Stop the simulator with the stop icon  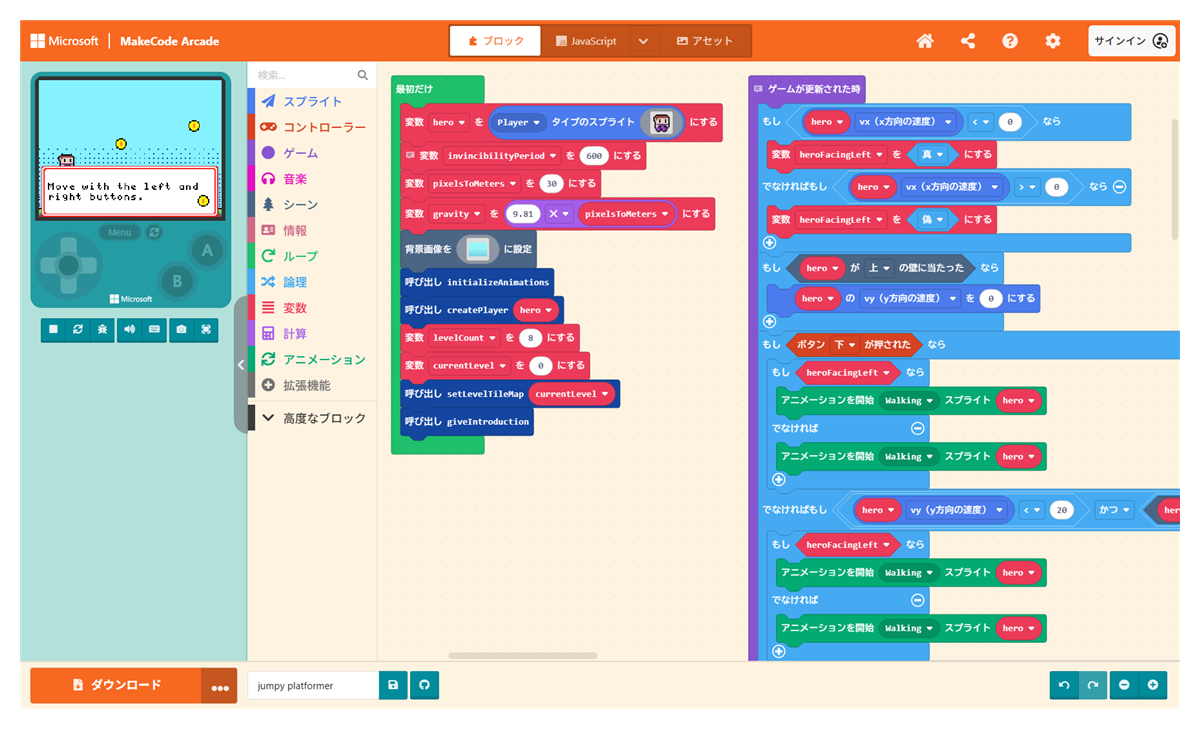53,329
